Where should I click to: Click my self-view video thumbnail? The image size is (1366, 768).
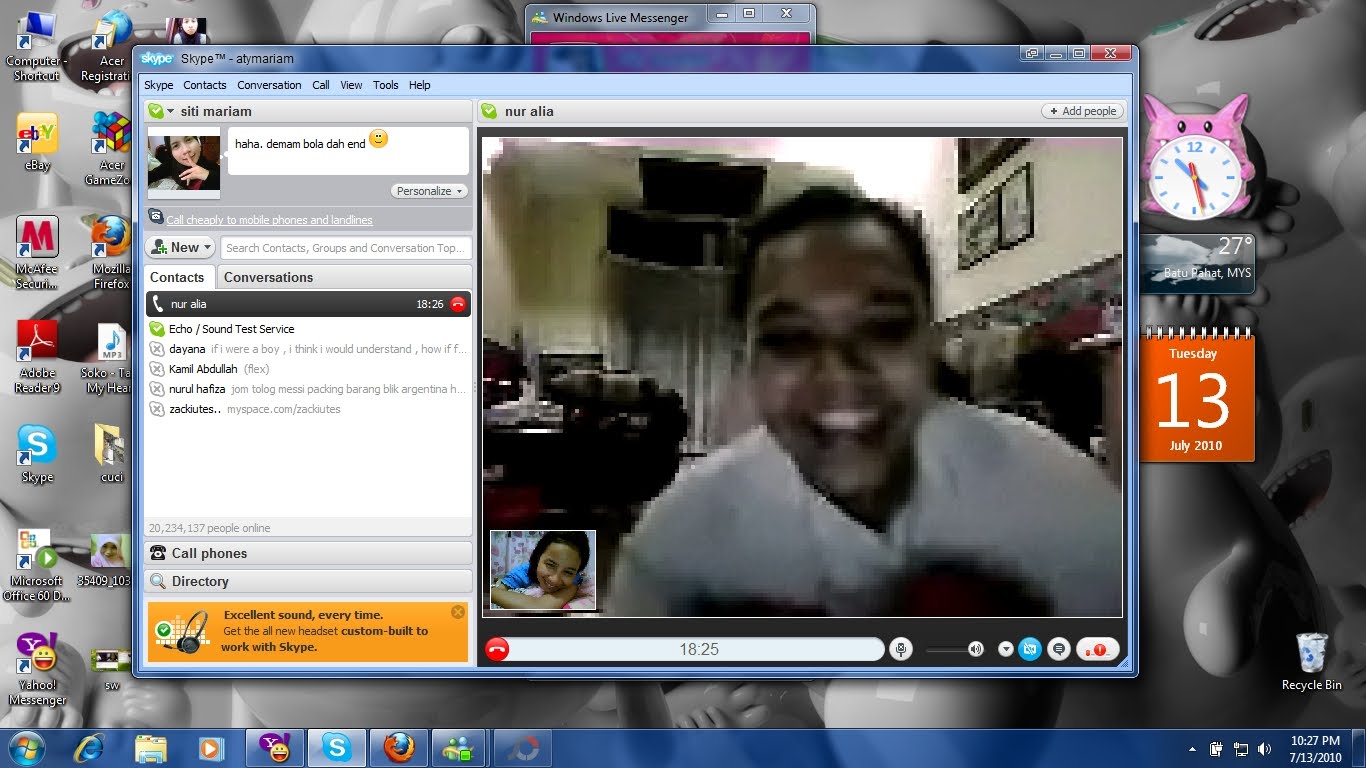(543, 570)
